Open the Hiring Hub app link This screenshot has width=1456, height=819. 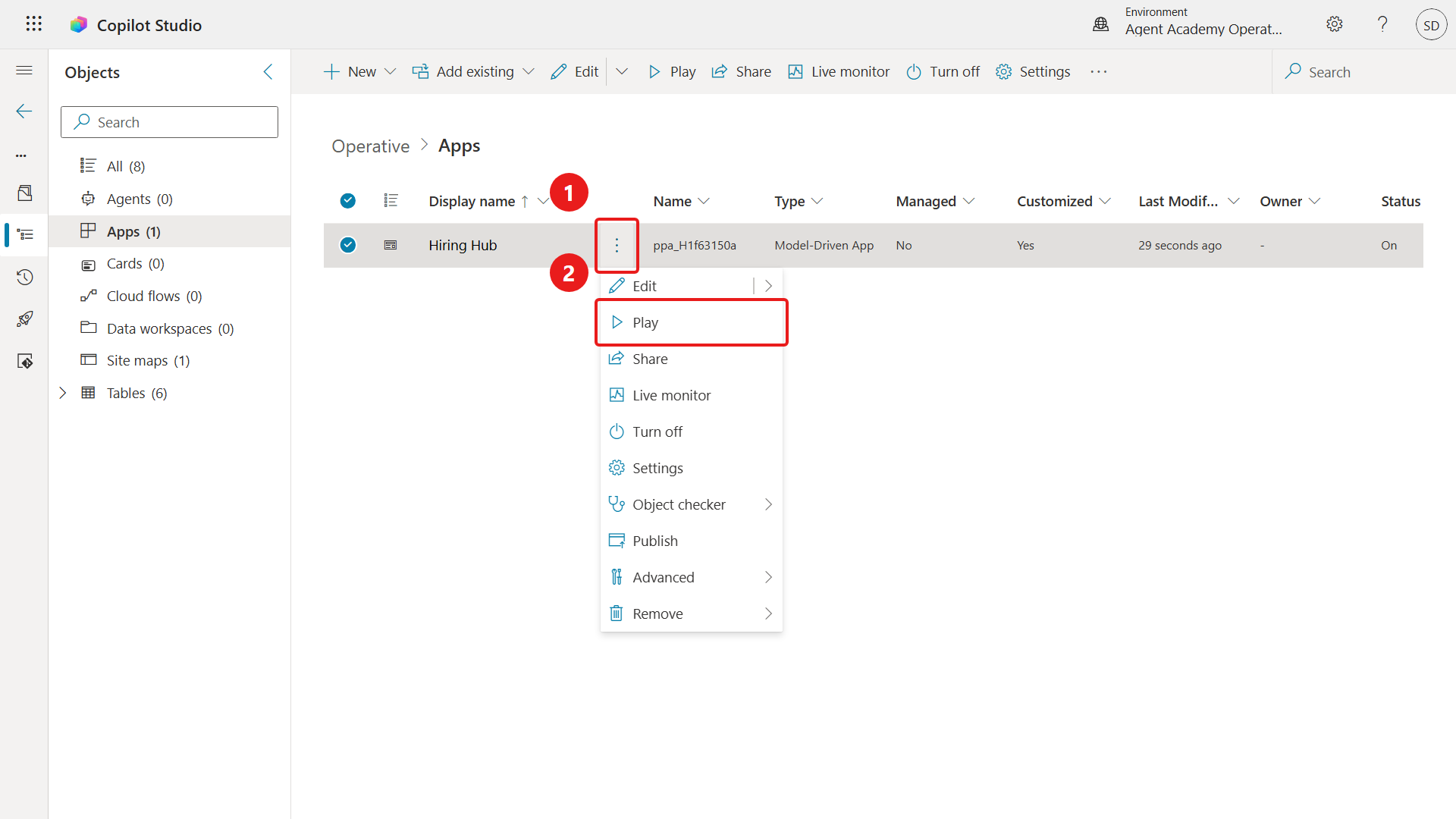click(x=463, y=245)
